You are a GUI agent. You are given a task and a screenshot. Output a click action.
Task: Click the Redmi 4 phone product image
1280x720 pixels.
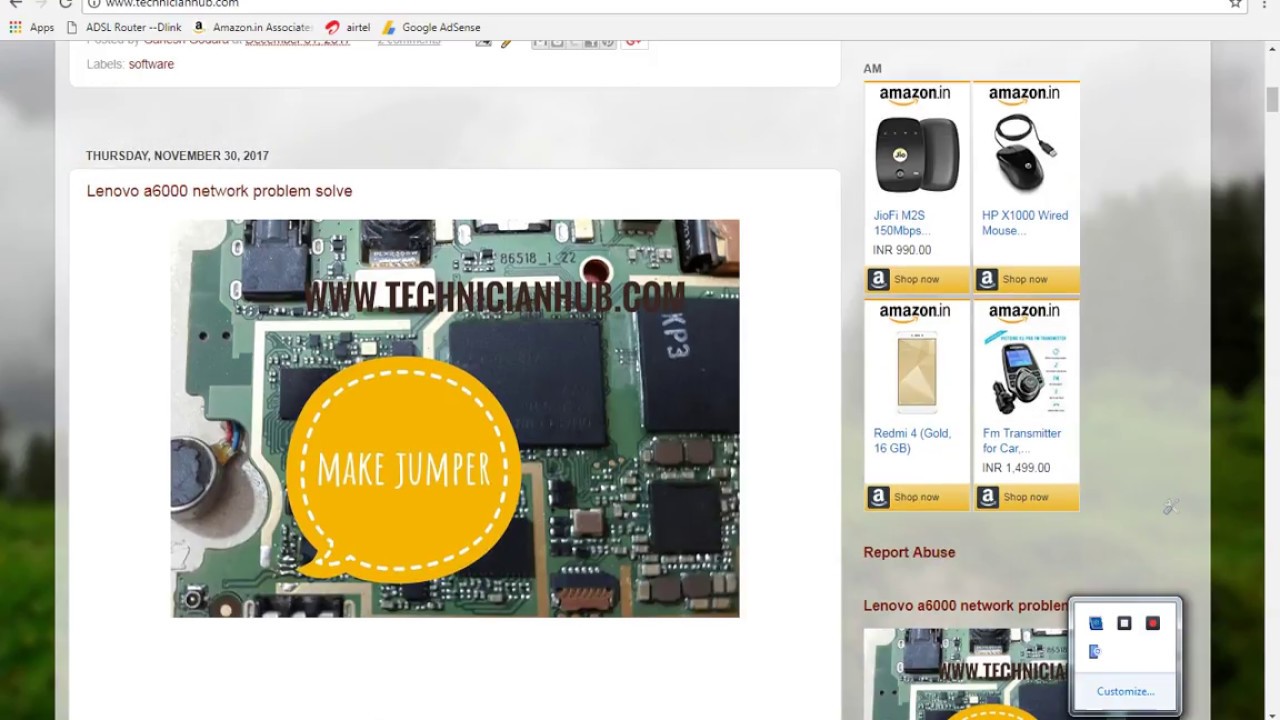pos(917,371)
